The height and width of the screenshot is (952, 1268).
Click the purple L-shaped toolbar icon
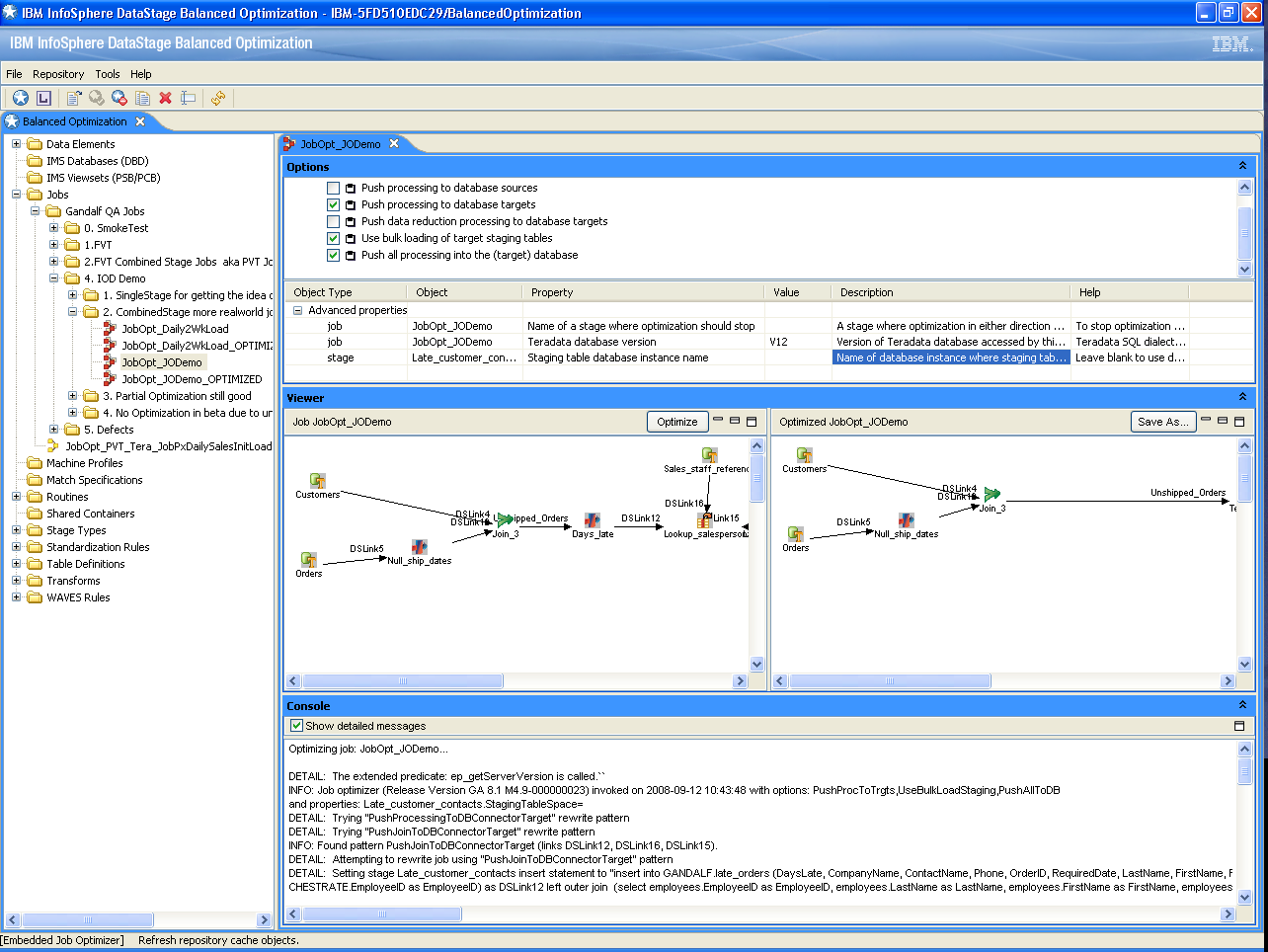click(x=43, y=98)
